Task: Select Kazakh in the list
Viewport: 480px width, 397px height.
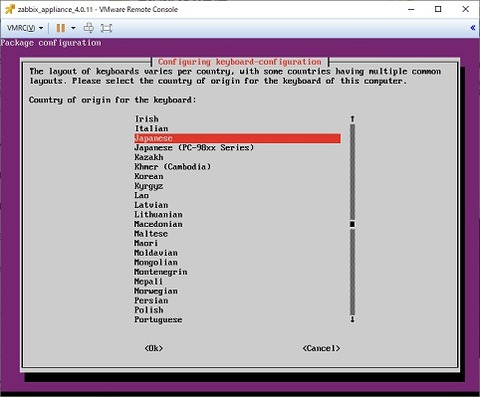Action: click(149, 157)
